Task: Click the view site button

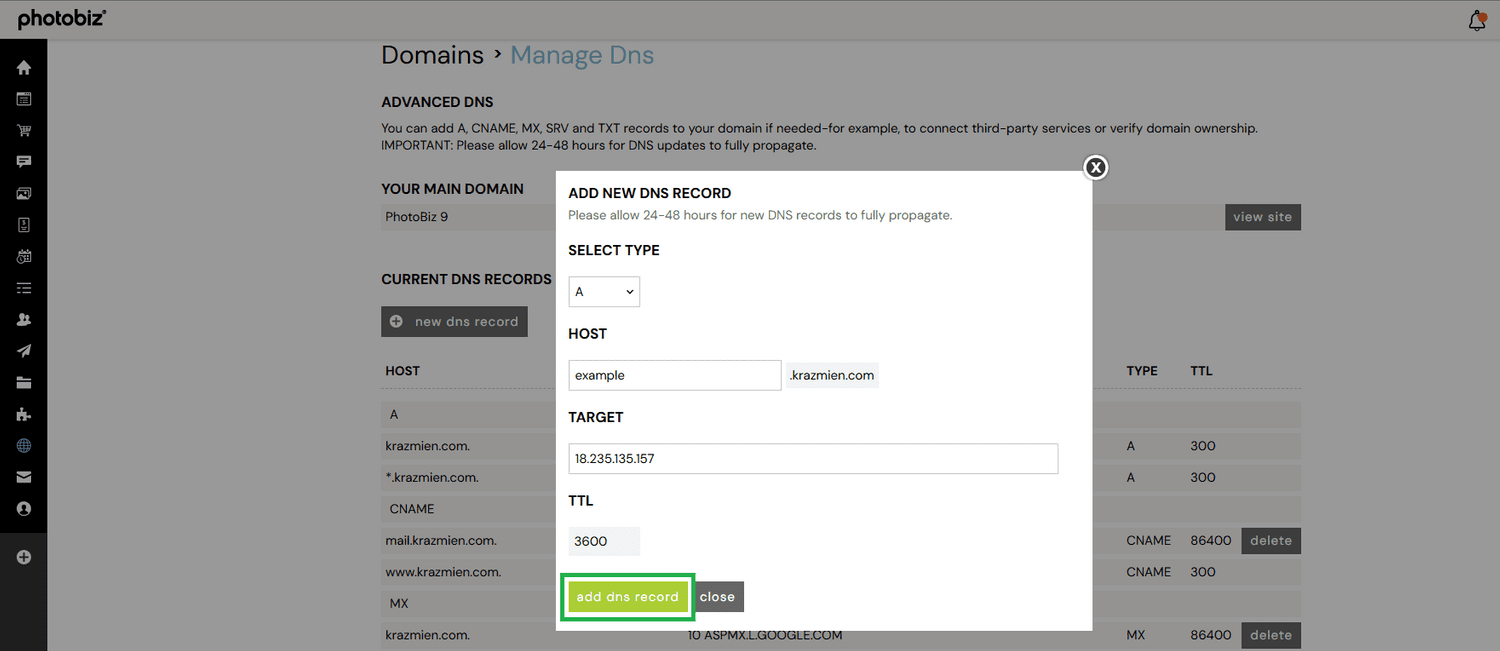Action: click(x=1262, y=217)
